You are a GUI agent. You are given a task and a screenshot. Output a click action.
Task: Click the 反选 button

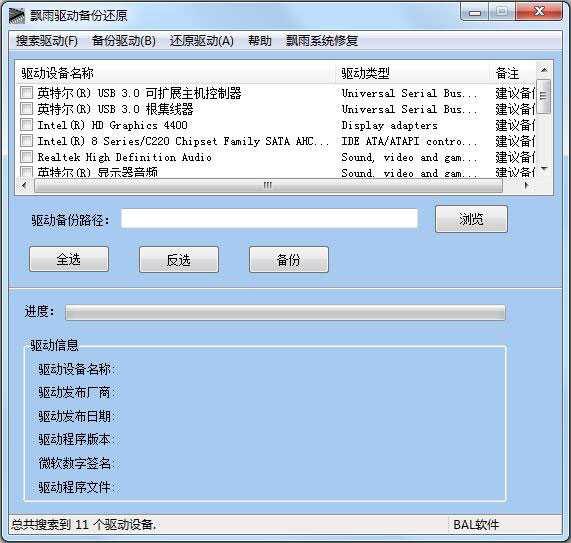click(x=179, y=259)
